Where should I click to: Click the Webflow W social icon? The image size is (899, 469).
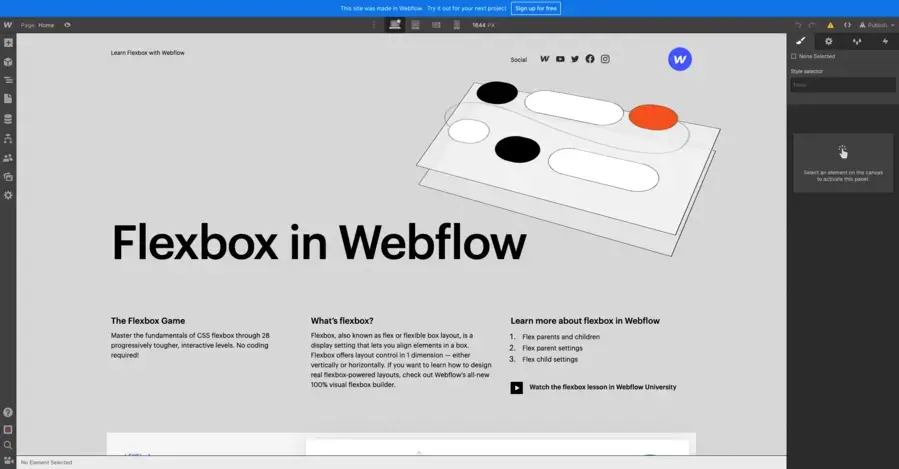[x=545, y=58]
